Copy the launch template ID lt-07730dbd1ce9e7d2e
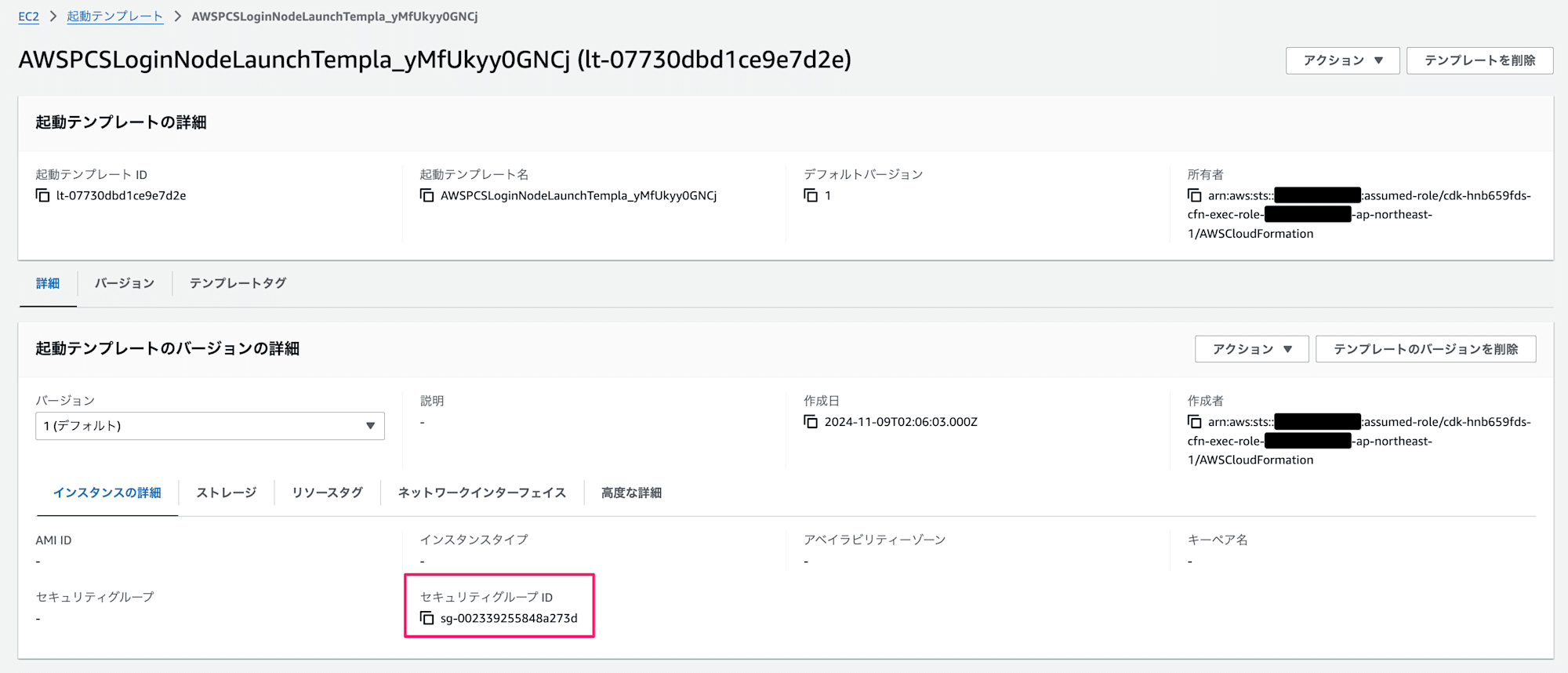Screen dimensions: 1568x673 pos(42,195)
